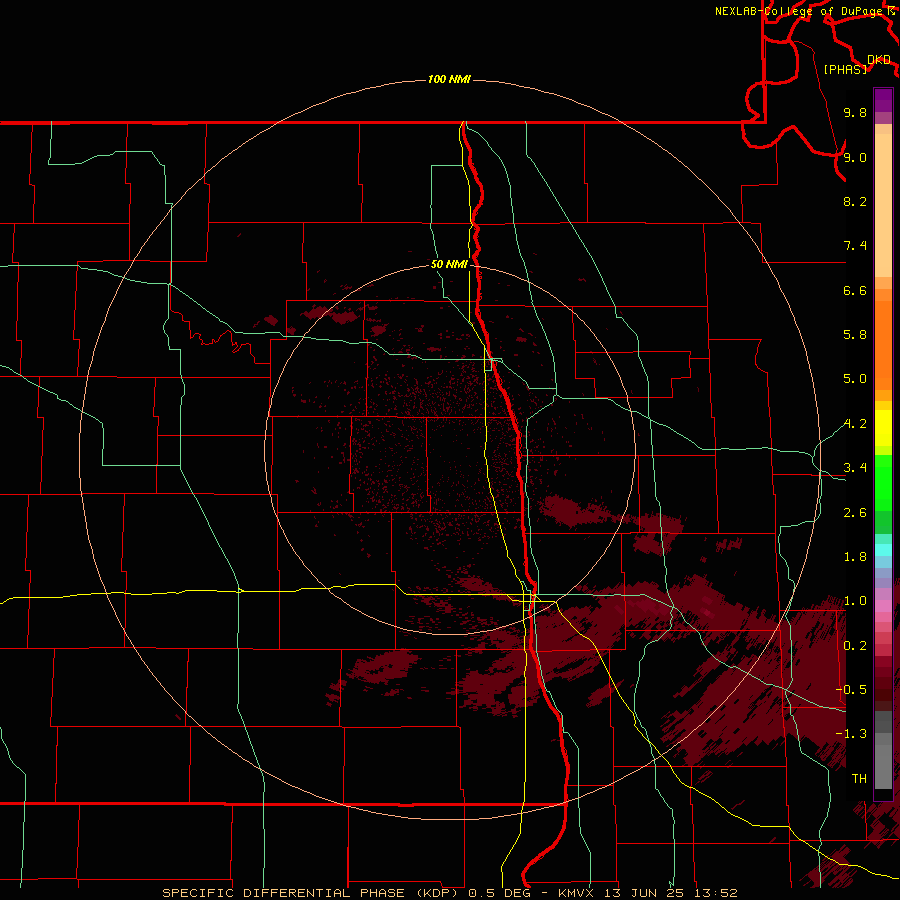900x900 pixels.
Task: Click the -0.5 scale value
Action: tap(851, 690)
